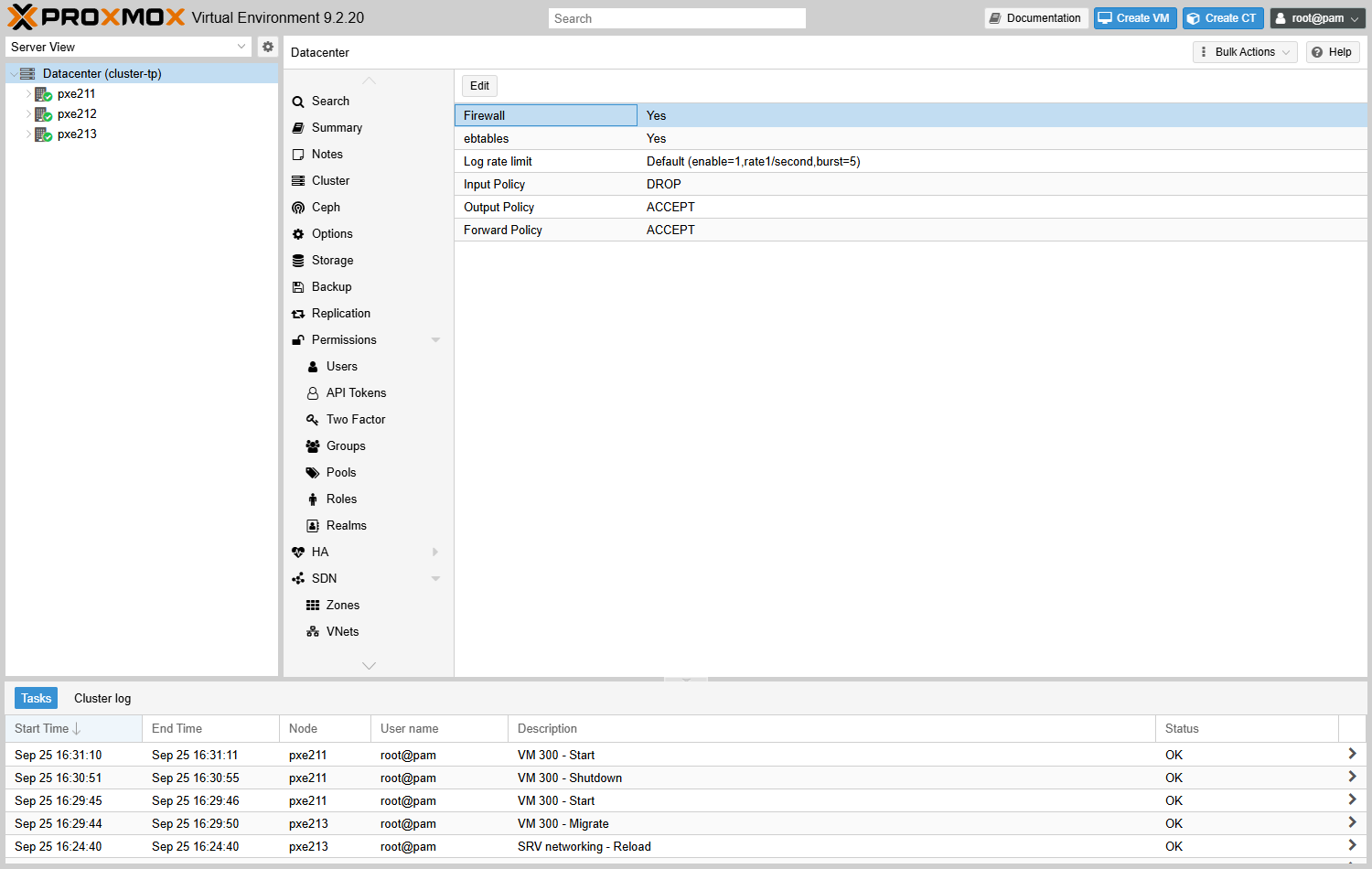1372x869 pixels.
Task: Open API Tokens under Permissions
Action: click(356, 393)
